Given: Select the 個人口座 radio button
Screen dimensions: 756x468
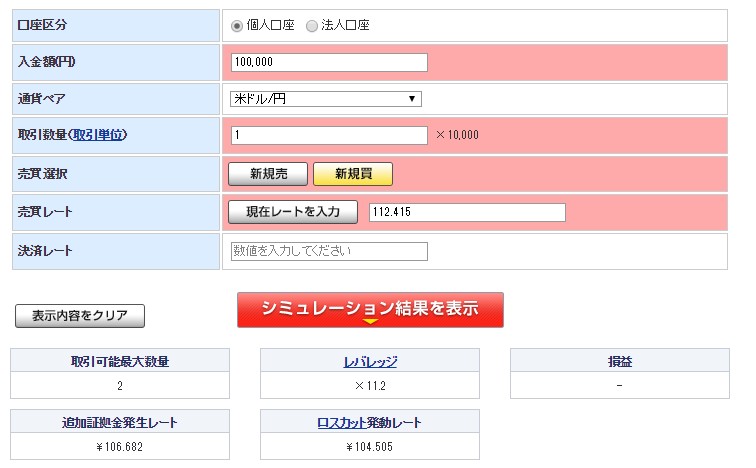Looking at the screenshot, I should (x=237, y=25).
